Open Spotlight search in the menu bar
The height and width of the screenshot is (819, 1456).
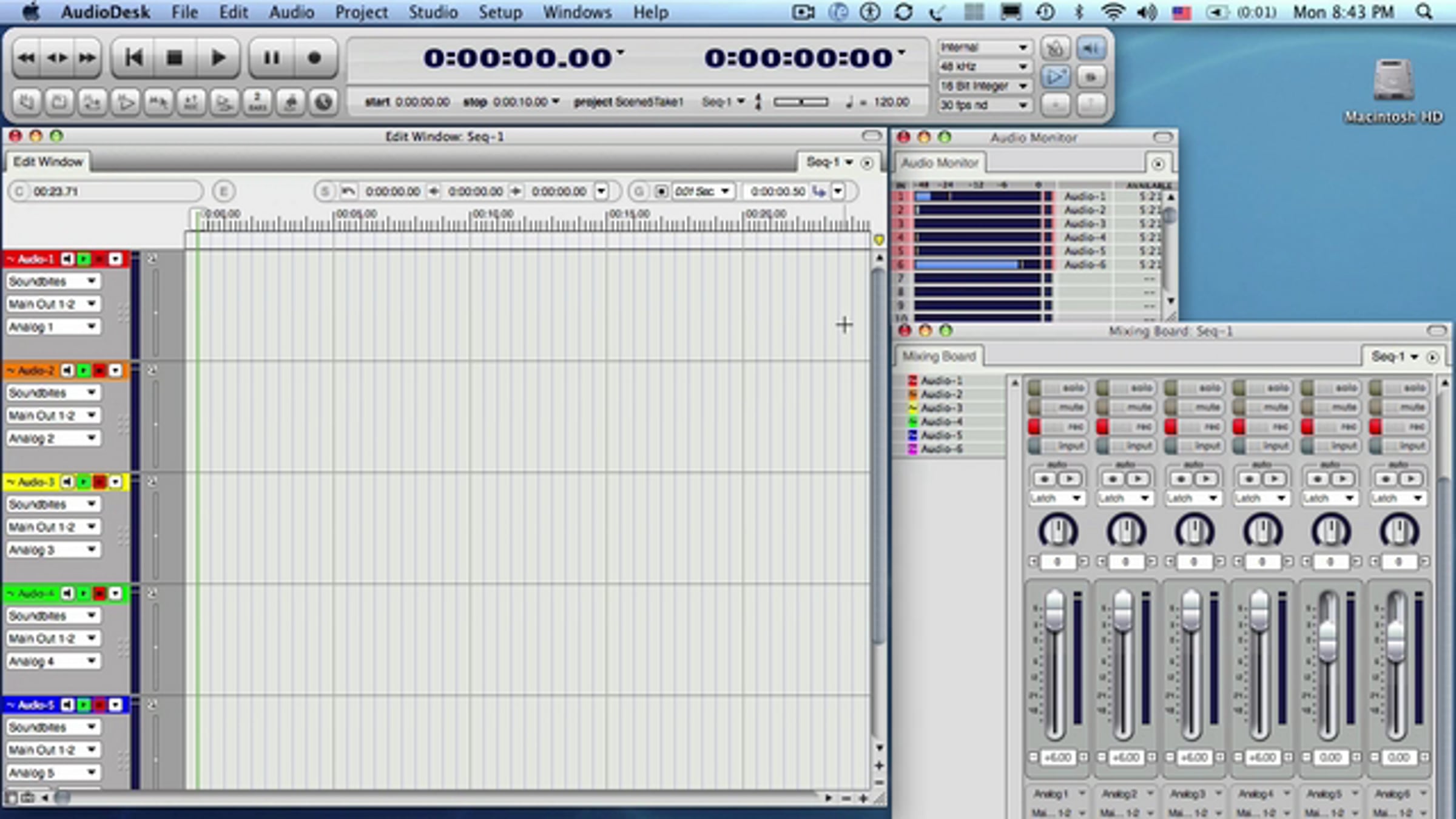point(1424,12)
